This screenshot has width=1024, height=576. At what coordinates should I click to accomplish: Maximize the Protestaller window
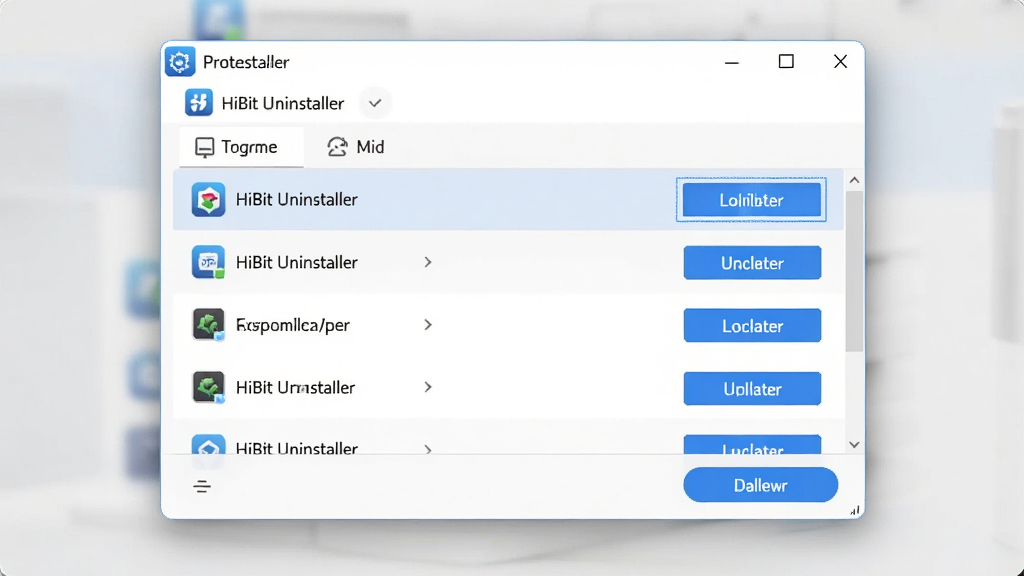(786, 61)
